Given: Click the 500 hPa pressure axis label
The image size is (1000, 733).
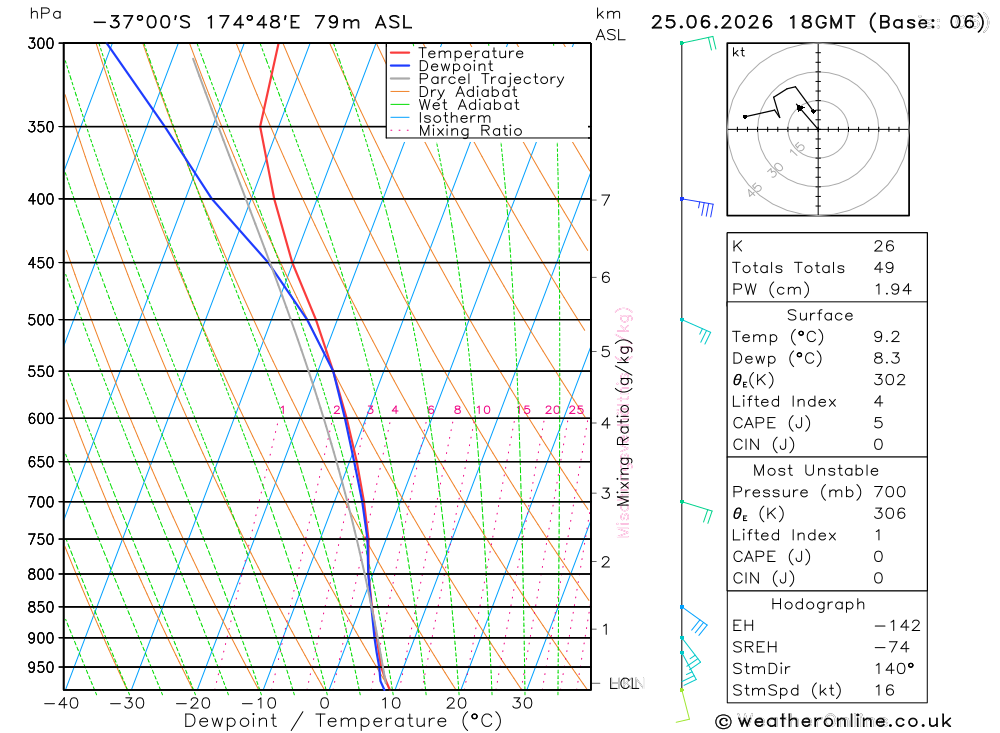Looking at the screenshot, I should point(41,320).
